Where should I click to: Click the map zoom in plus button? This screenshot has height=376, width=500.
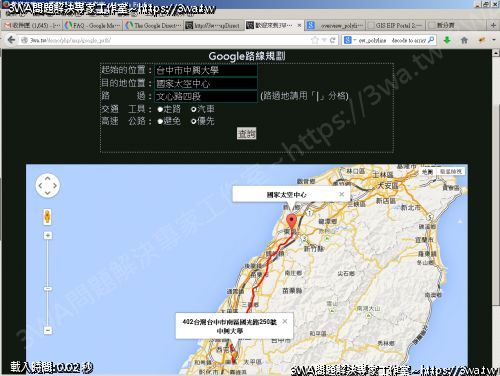(x=48, y=236)
